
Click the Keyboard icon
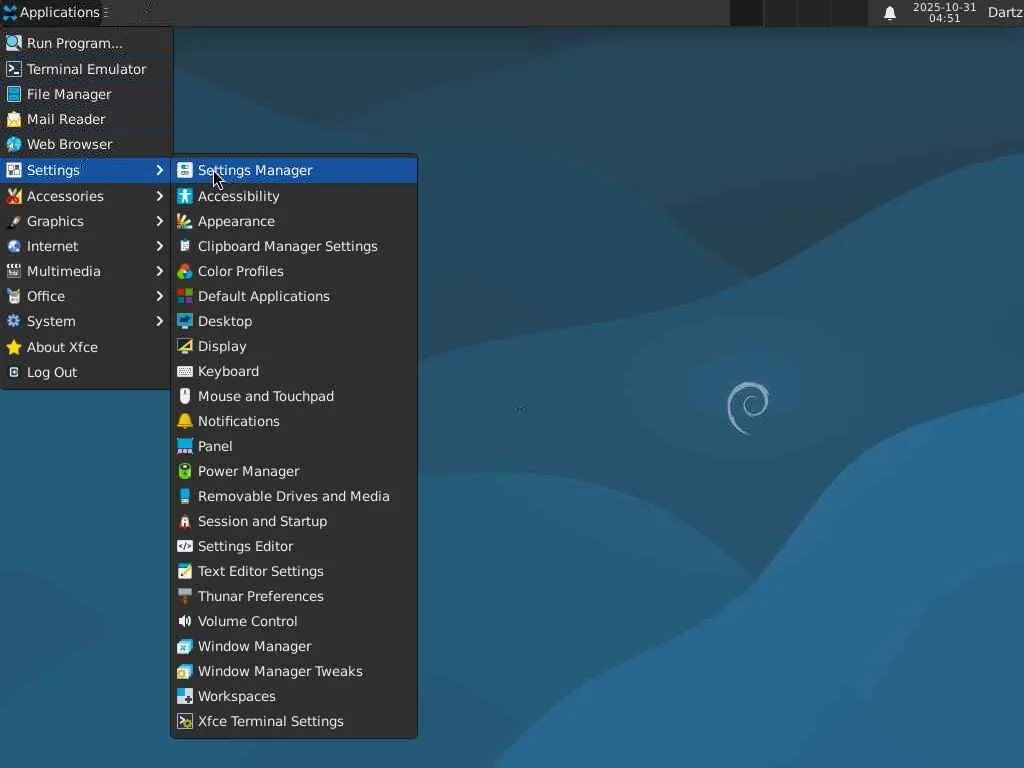[185, 372]
